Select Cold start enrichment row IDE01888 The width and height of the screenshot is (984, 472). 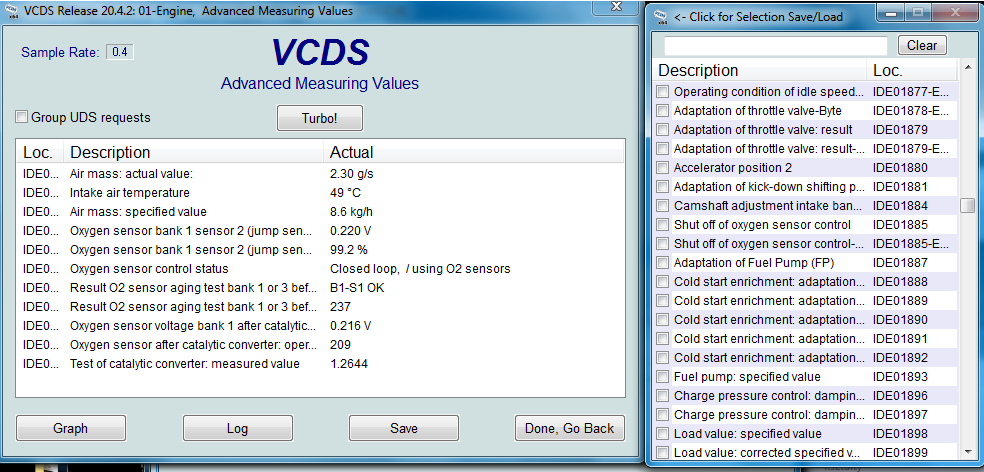(x=806, y=282)
